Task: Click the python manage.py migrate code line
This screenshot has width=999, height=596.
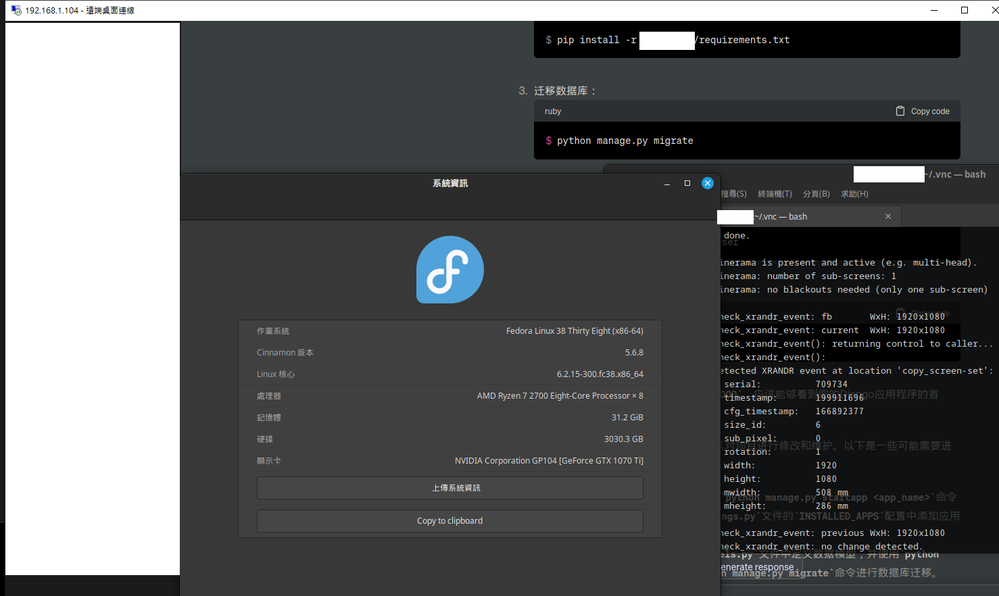Action: pos(619,140)
